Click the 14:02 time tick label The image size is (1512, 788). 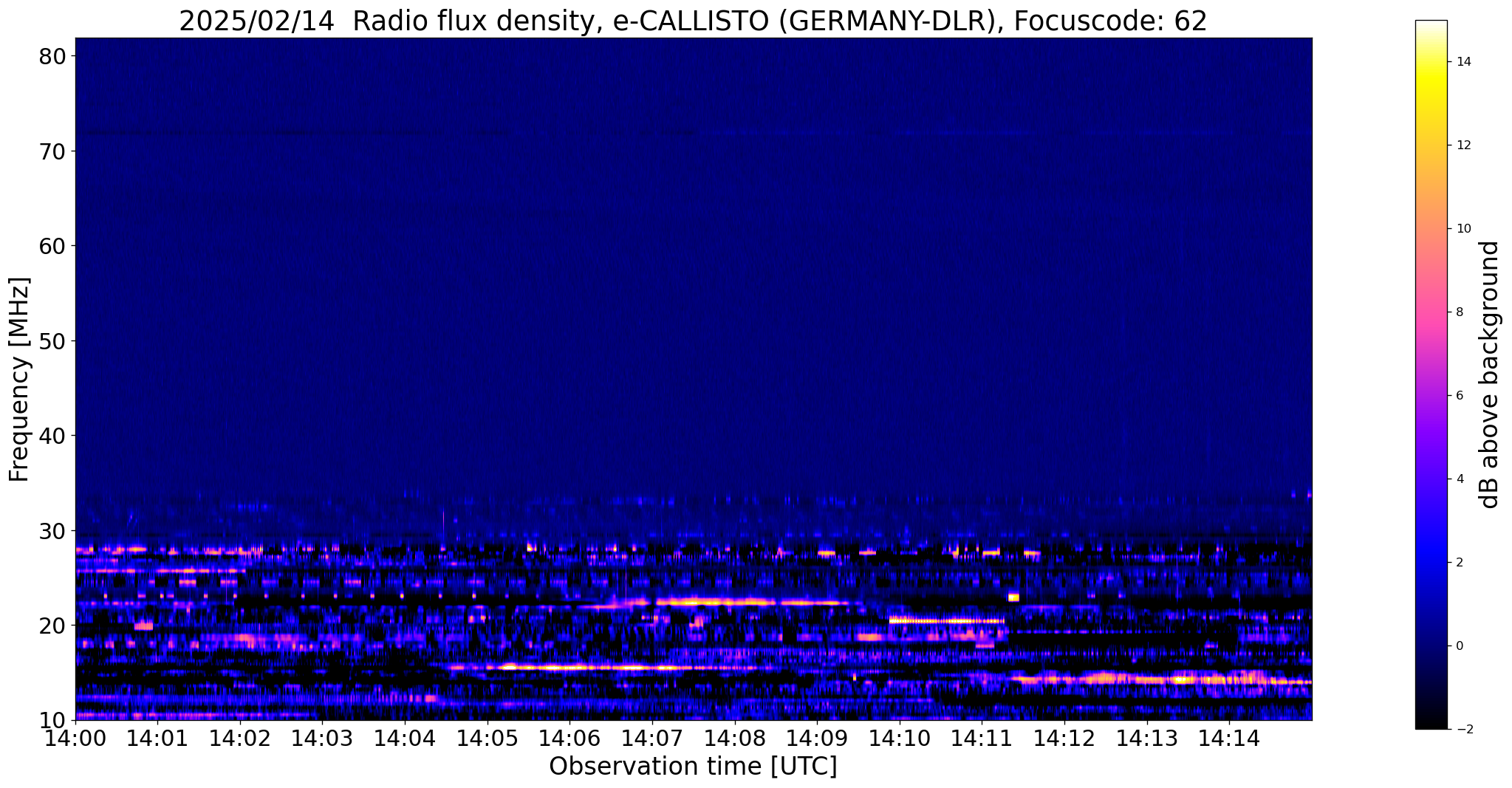click(241, 738)
